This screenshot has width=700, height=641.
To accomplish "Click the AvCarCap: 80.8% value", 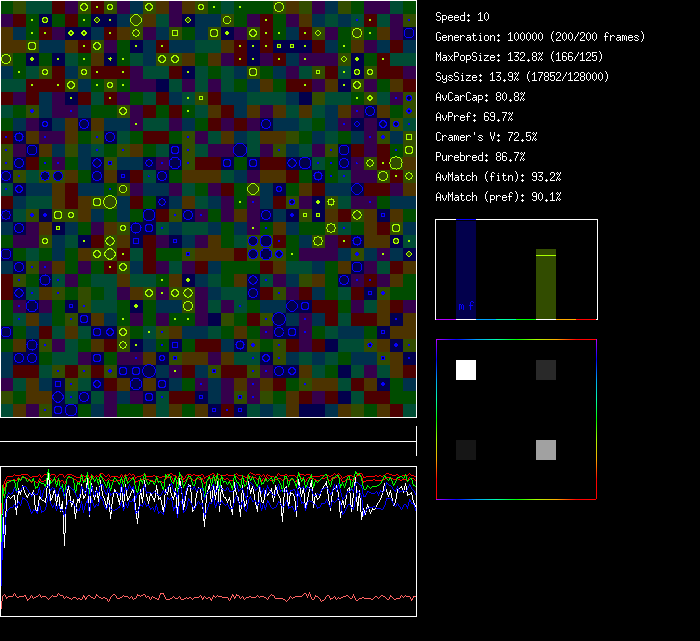I will (480, 97).
